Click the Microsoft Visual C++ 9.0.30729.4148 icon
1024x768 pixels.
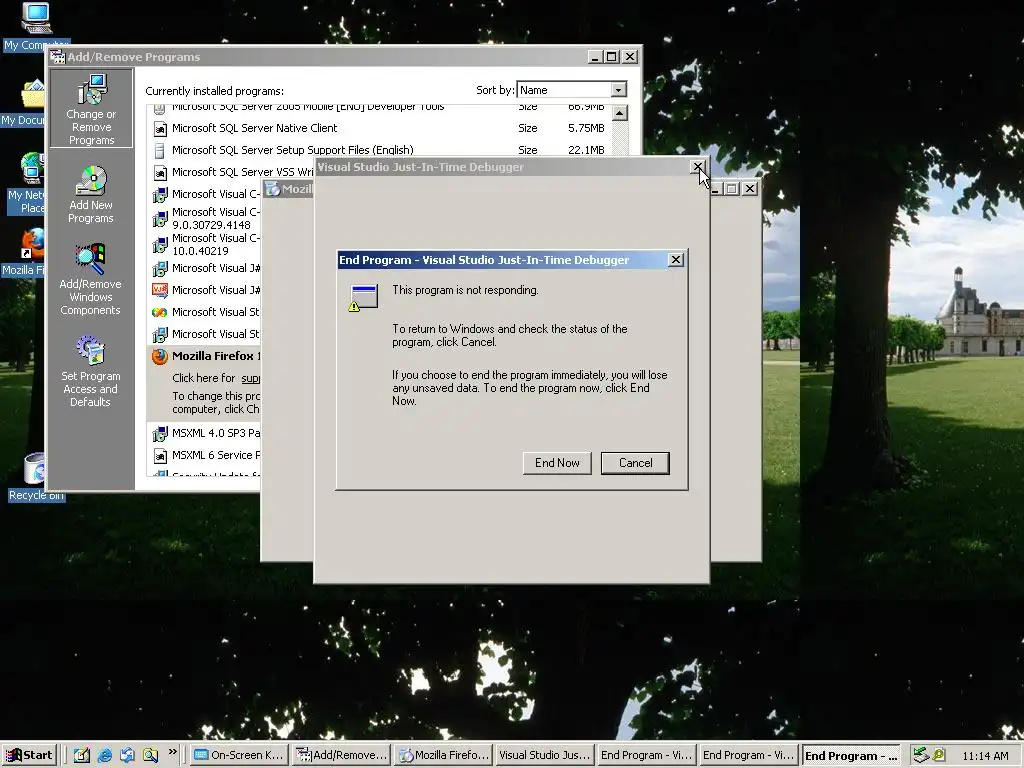160,219
